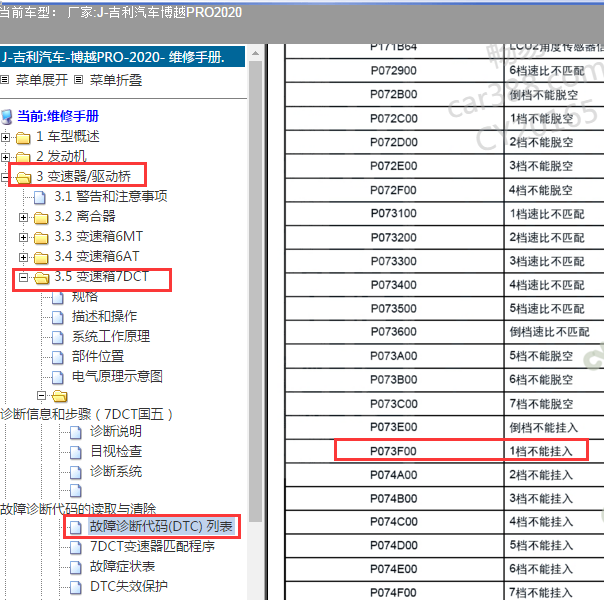Expand the 2 发动机 node
Screen dimensions: 604x600
5,157
